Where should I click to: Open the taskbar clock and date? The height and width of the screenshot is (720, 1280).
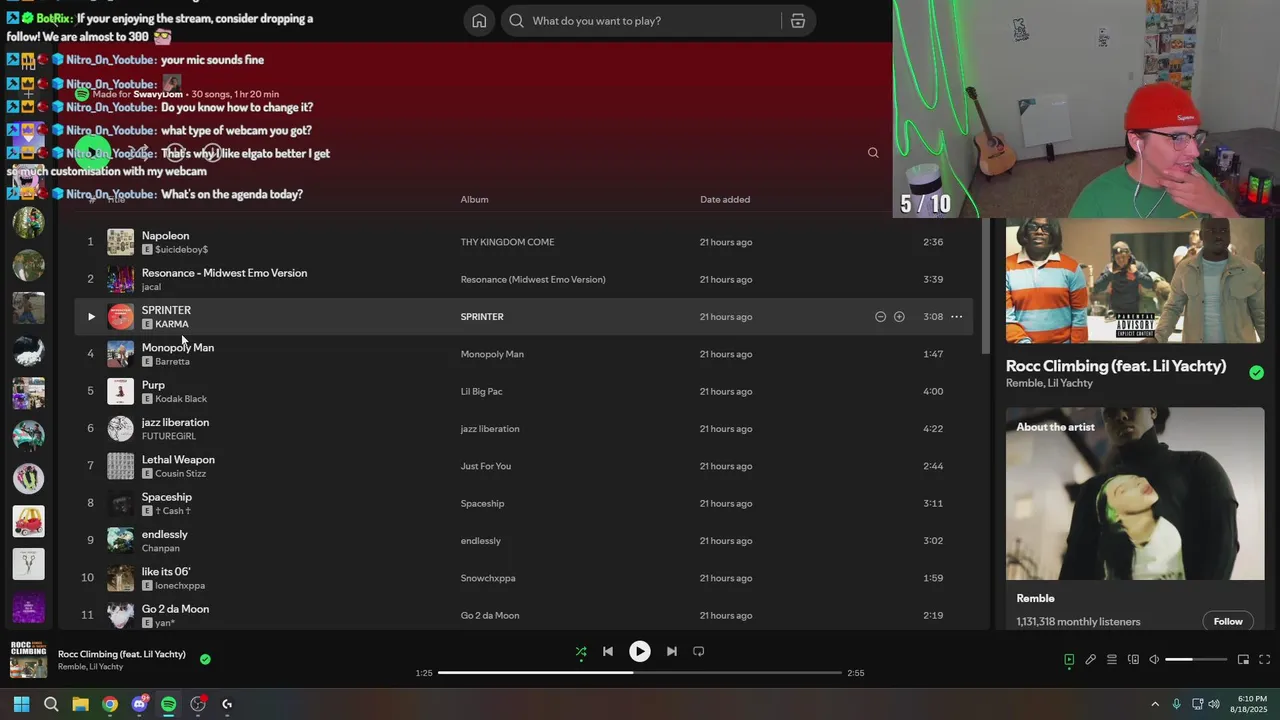tap(1250, 704)
